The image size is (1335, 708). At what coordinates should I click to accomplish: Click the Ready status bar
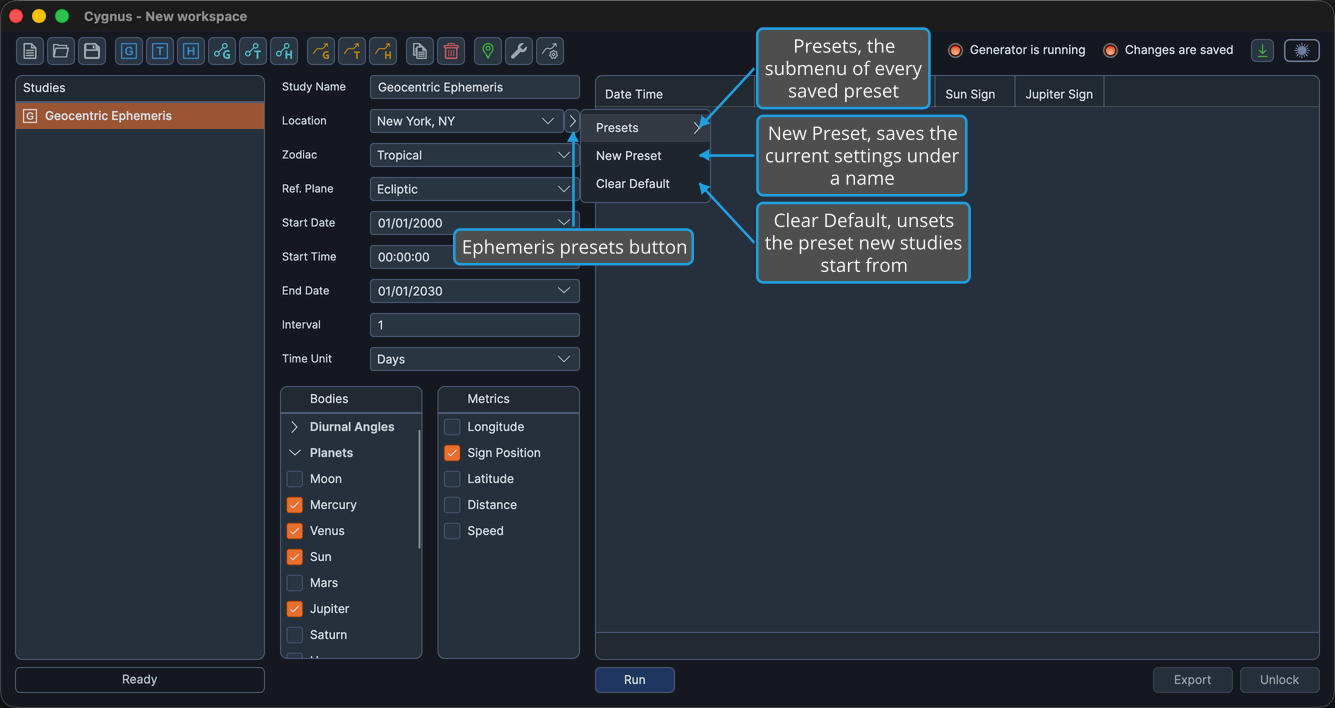[x=140, y=680]
